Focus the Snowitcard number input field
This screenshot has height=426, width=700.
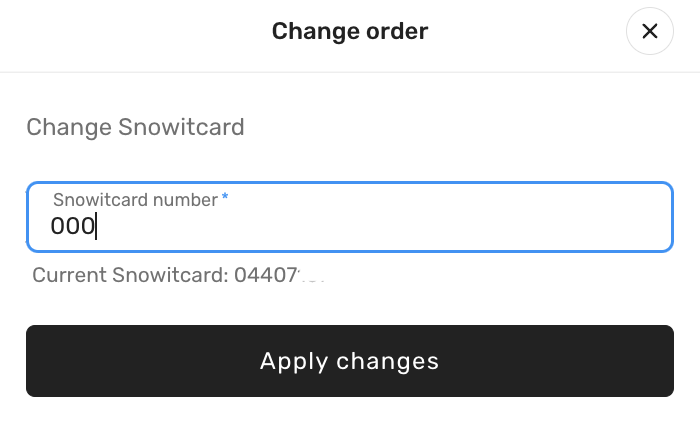click(x=350, y=217)
